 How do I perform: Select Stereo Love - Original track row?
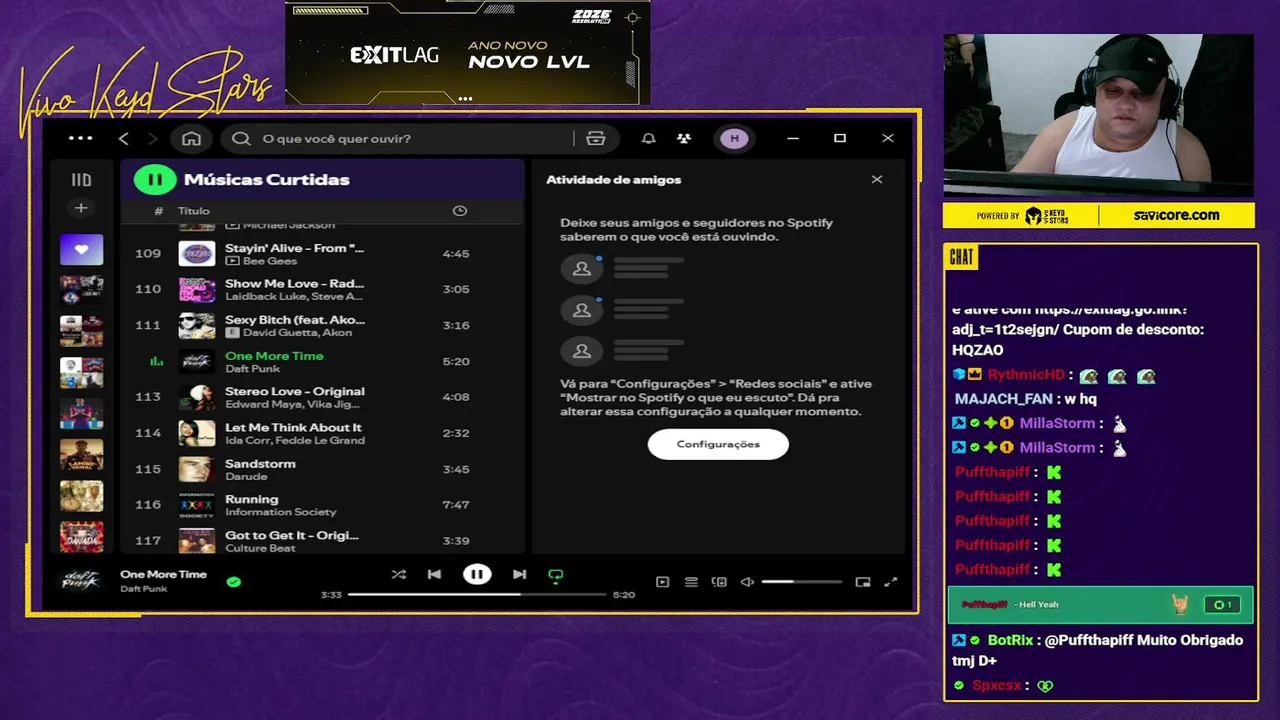point(322,397)
